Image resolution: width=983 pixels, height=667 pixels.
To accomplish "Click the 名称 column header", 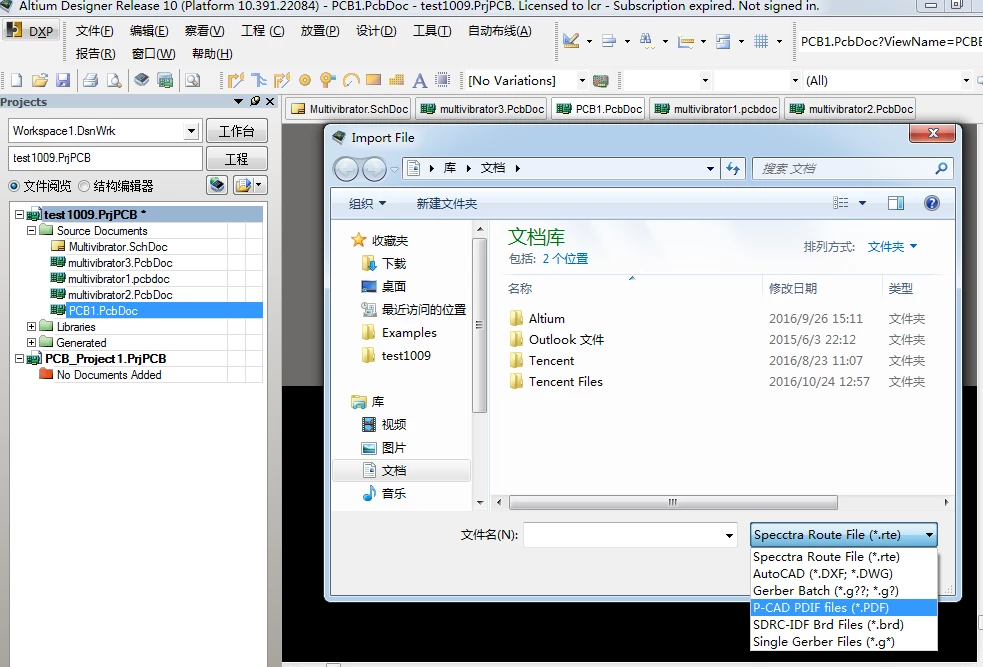I will click(x=520, y=288).
